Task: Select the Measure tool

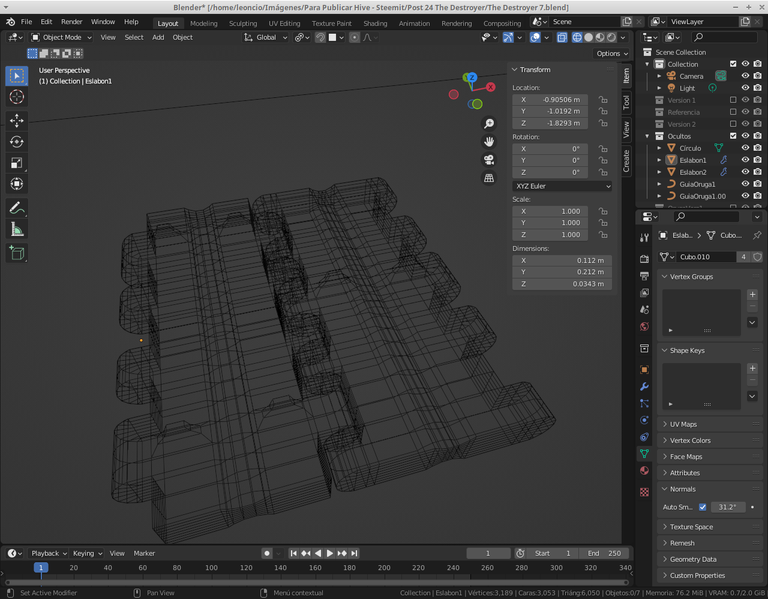Action: tap(17, 229)
